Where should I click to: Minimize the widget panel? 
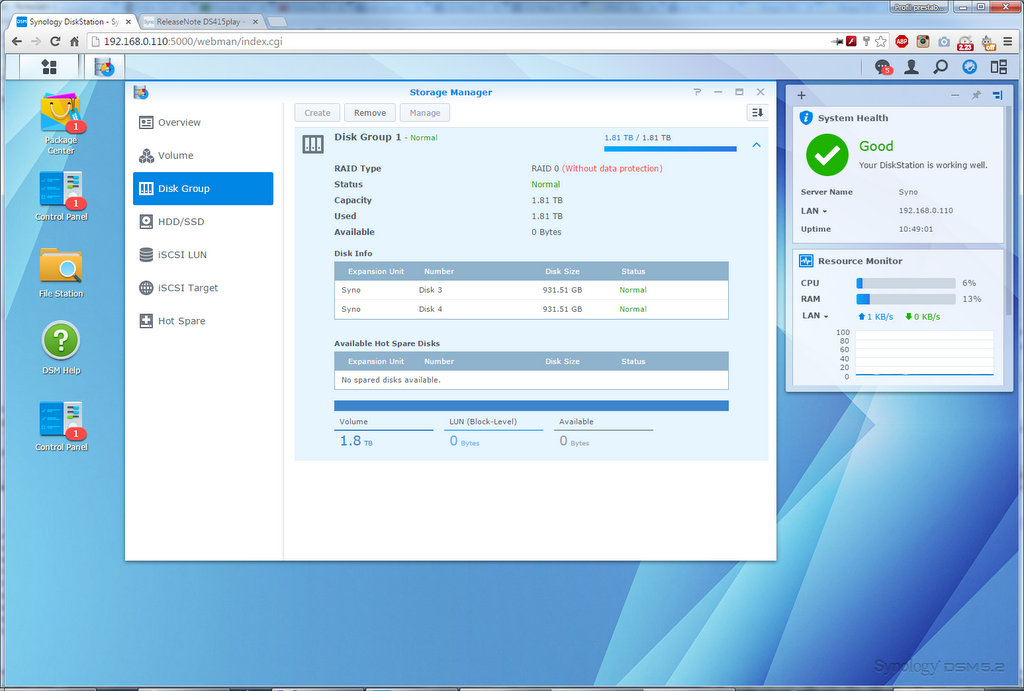(955, 95)
